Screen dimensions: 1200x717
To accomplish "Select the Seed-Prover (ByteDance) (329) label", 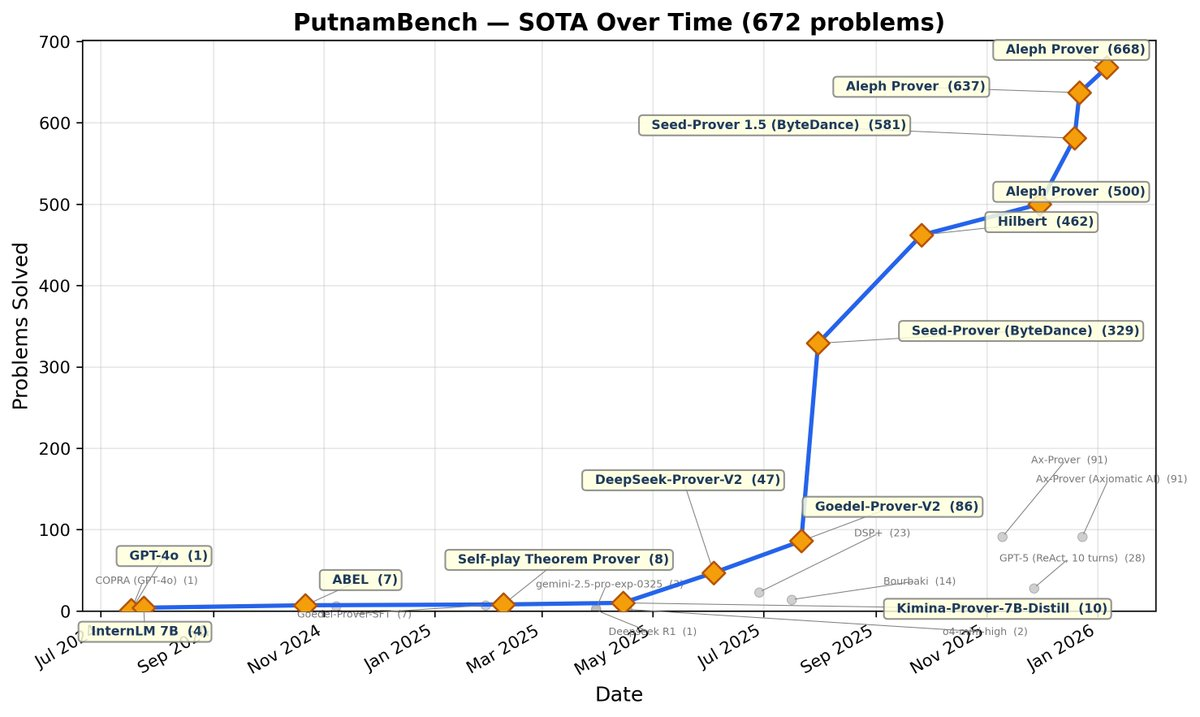I will tap(1020, 330).
